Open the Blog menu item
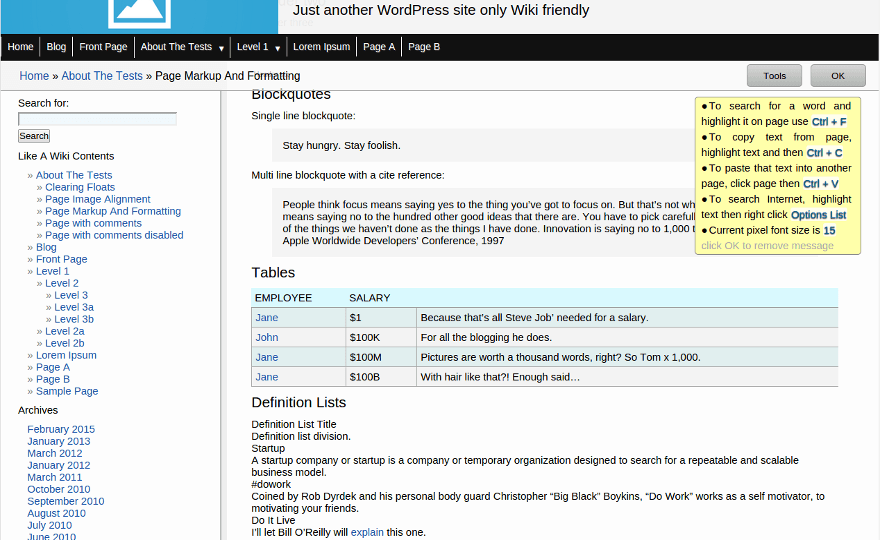The image size is (880, 540). [56, 47]
